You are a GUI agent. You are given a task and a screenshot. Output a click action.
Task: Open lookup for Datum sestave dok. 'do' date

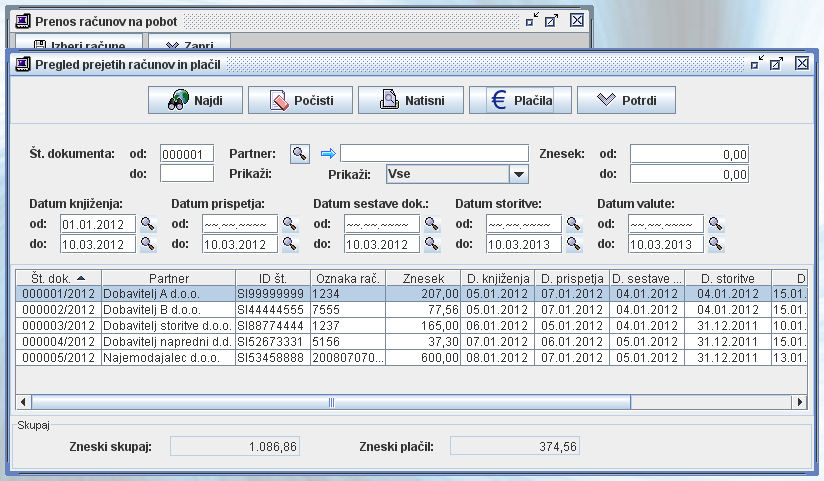coord(431,243)
